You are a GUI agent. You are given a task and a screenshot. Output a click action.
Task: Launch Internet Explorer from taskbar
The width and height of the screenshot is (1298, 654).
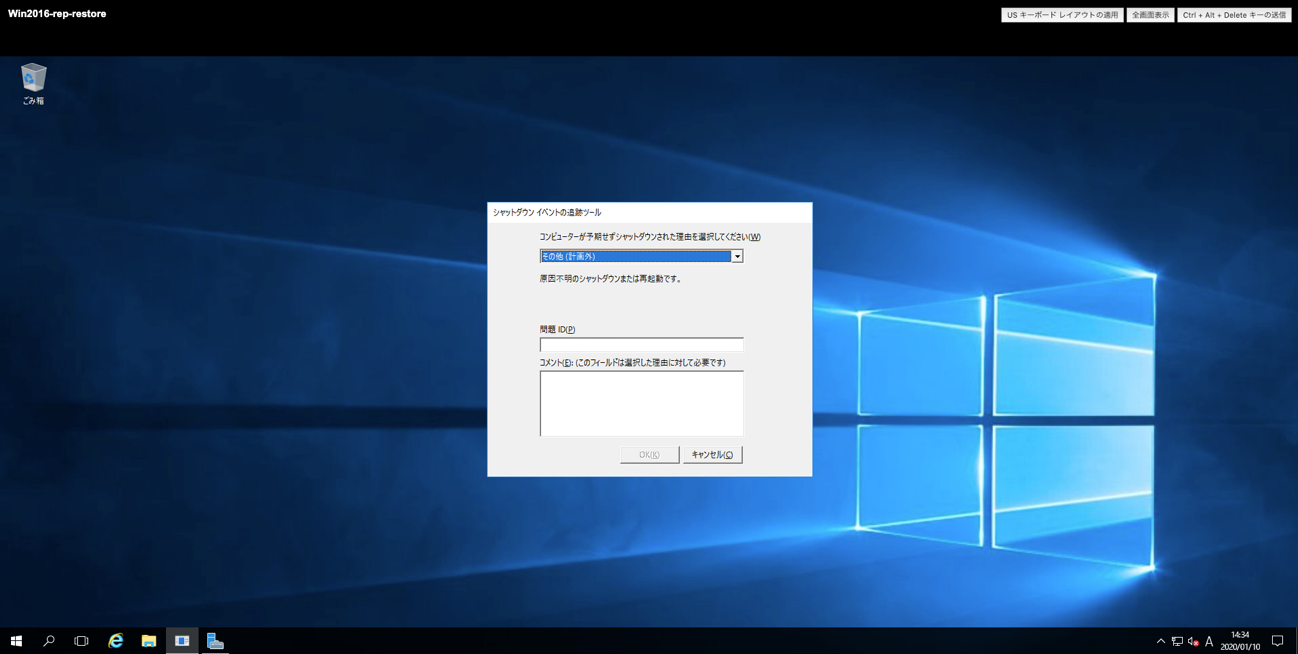click(115, 641)
